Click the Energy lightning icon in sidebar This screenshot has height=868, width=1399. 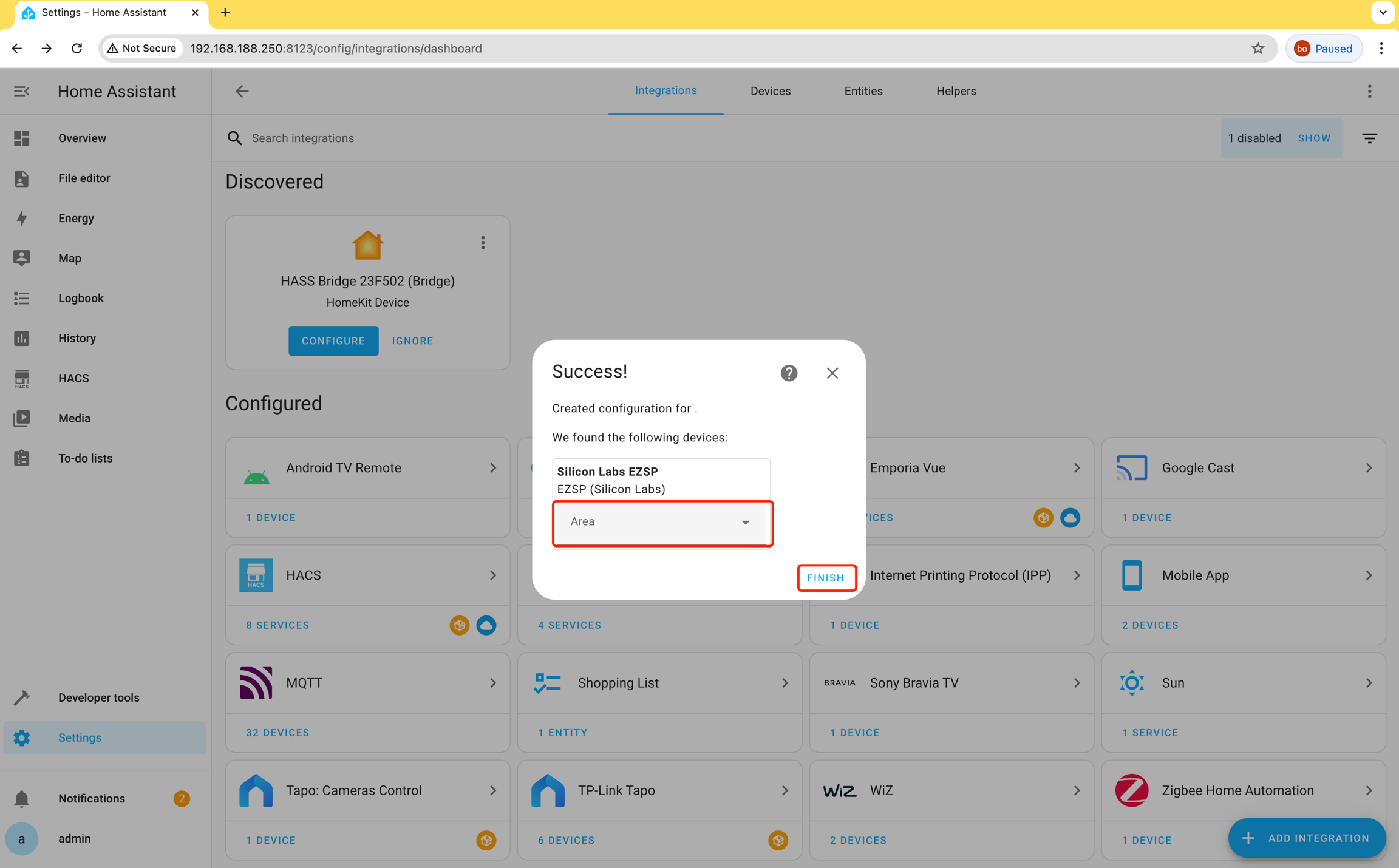[22, 218]
